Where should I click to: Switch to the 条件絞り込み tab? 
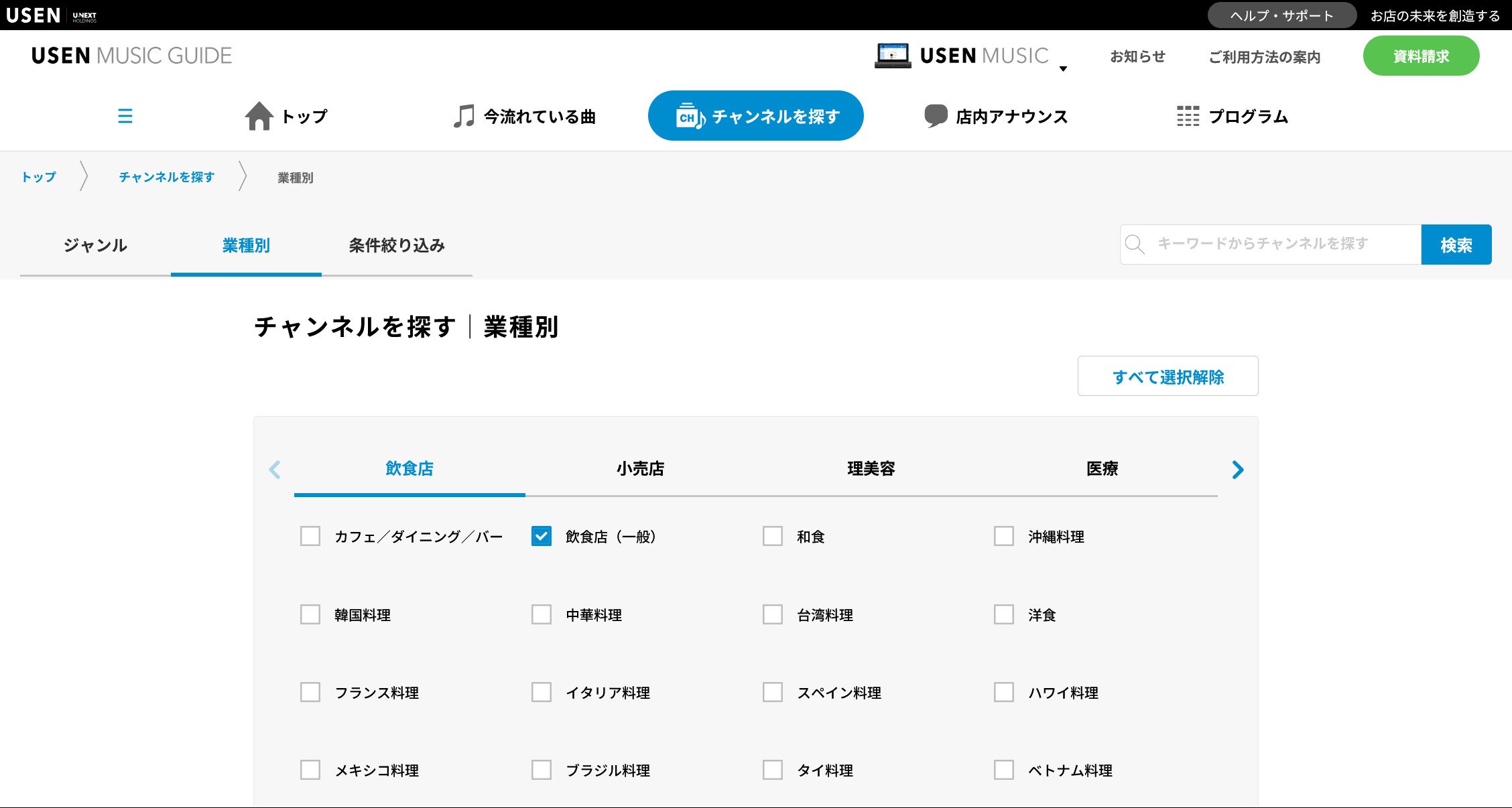tap(397, 246)
